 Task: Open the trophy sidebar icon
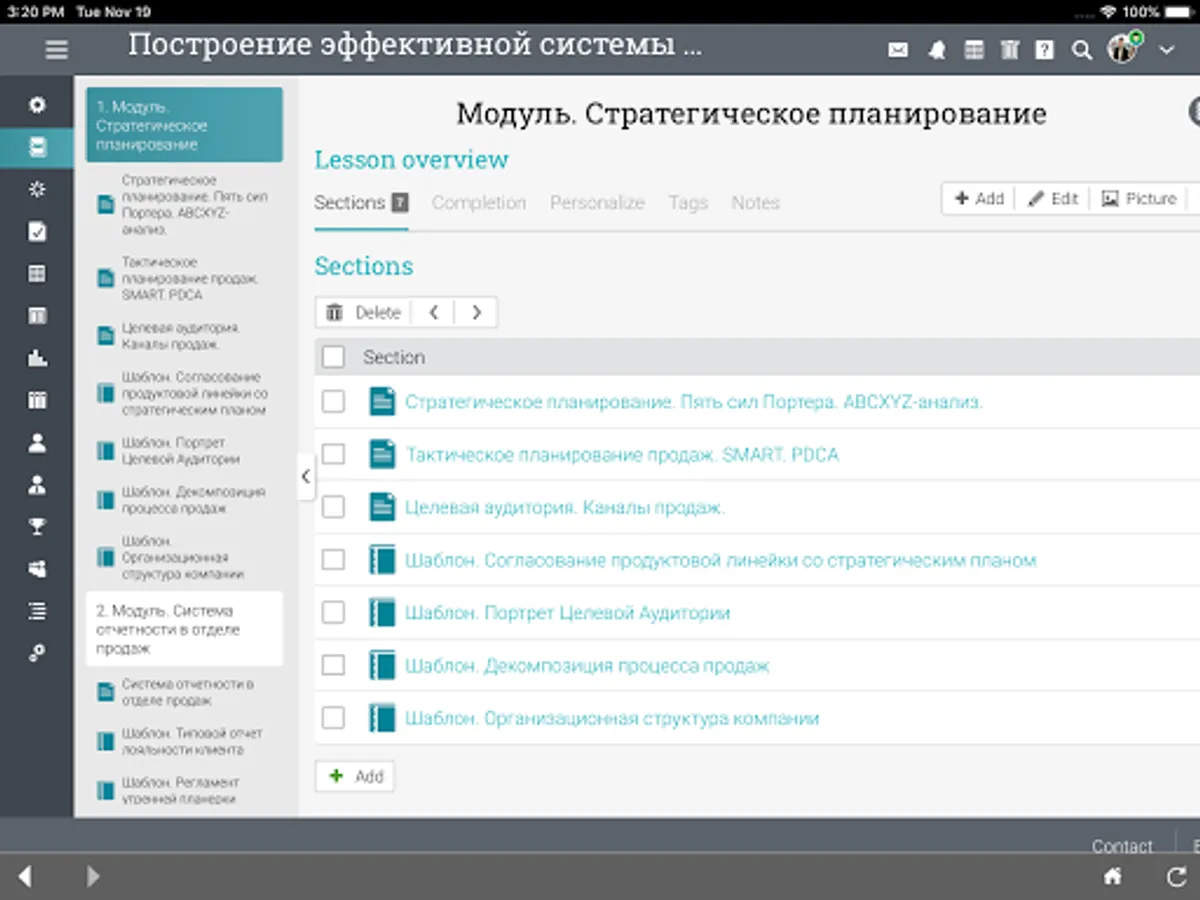tap(37, 527)
